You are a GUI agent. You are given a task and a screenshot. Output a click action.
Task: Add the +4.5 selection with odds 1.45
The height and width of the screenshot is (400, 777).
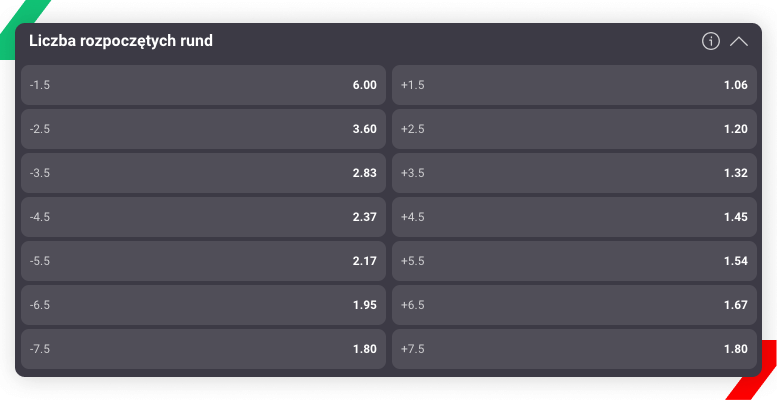click(574, 217)
